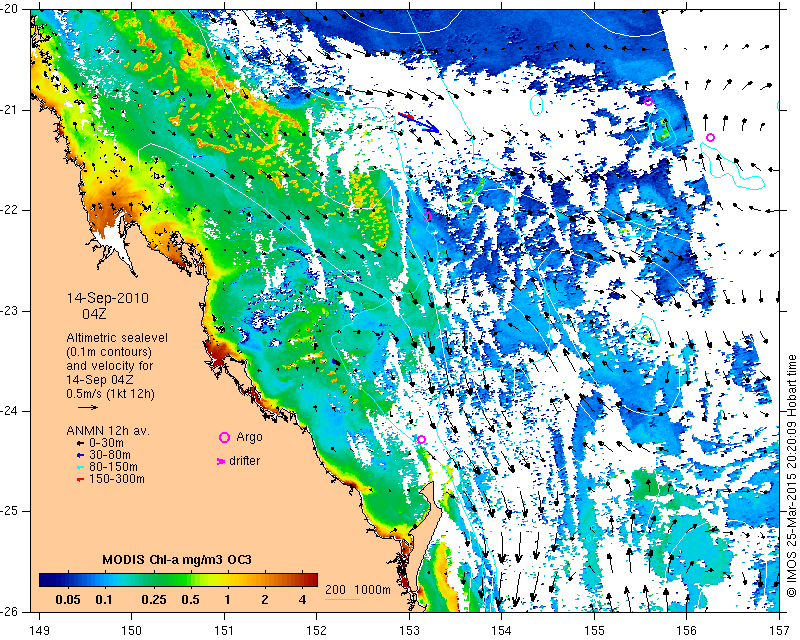Image resolution: width=800 pixels, height=640 pixels.
Task: Click the '14-Sep-2010' date label
Action: (x=108, y=298)
